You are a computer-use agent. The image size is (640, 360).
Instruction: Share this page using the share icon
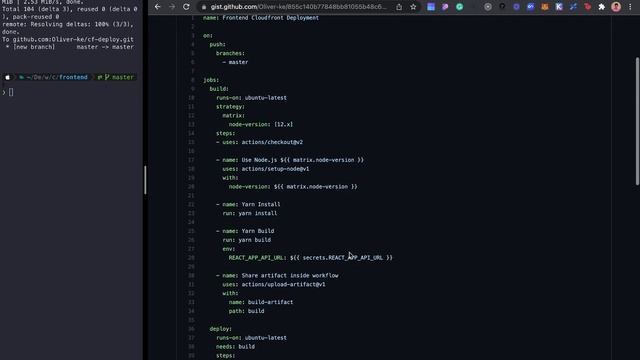click(x=399, y=7)
